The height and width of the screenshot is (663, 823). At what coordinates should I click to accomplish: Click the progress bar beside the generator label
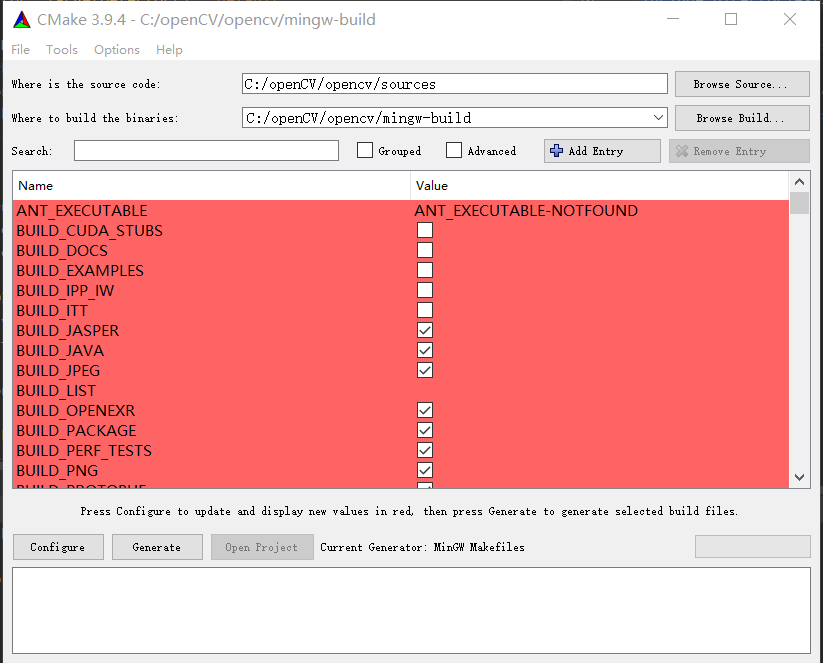click(753, 546)
